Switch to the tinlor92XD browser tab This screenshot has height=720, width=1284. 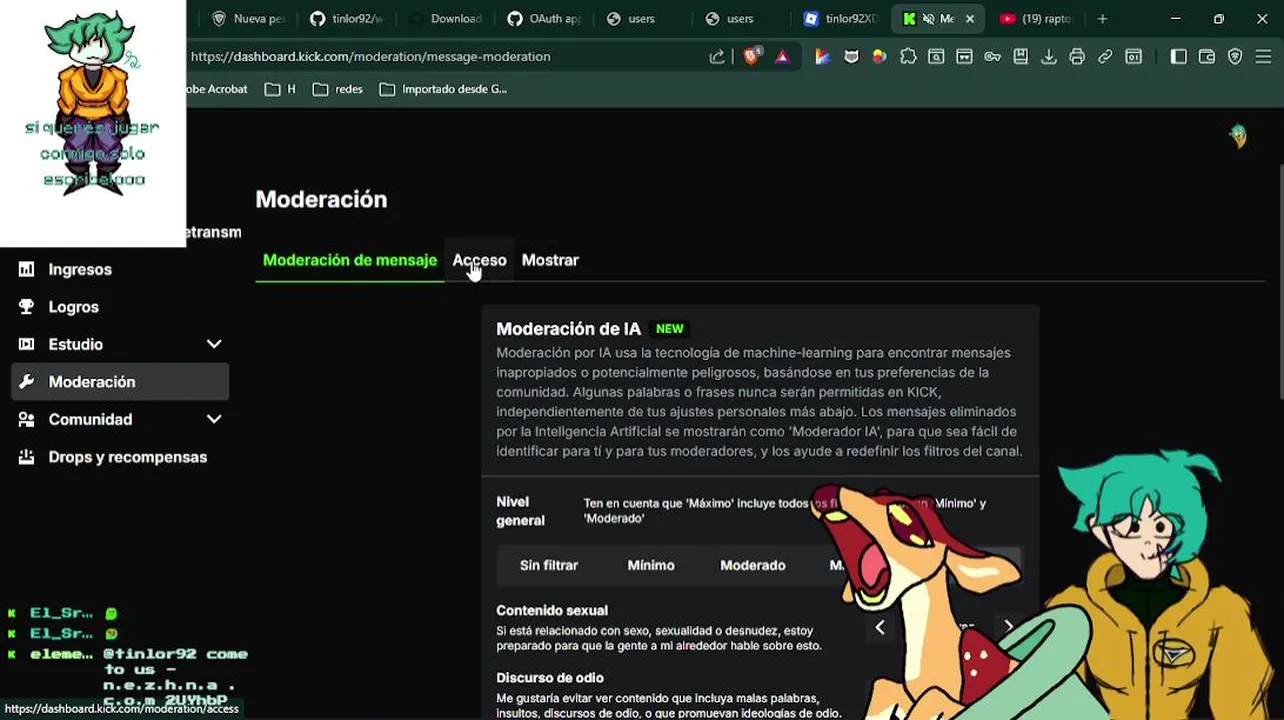(x=842, y=19)
